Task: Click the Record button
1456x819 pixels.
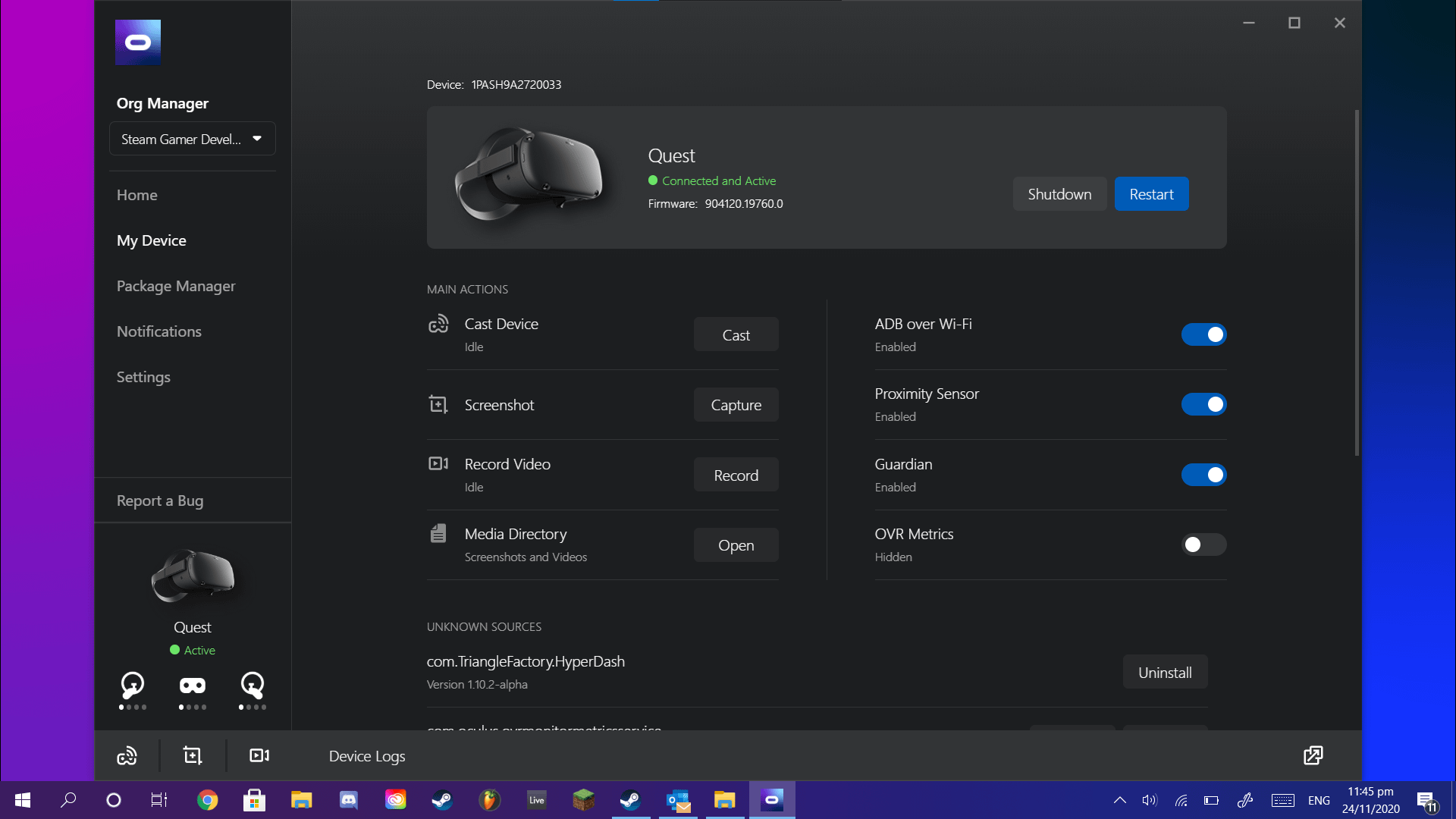Action: pyautogui.click(x=736, y=475)
